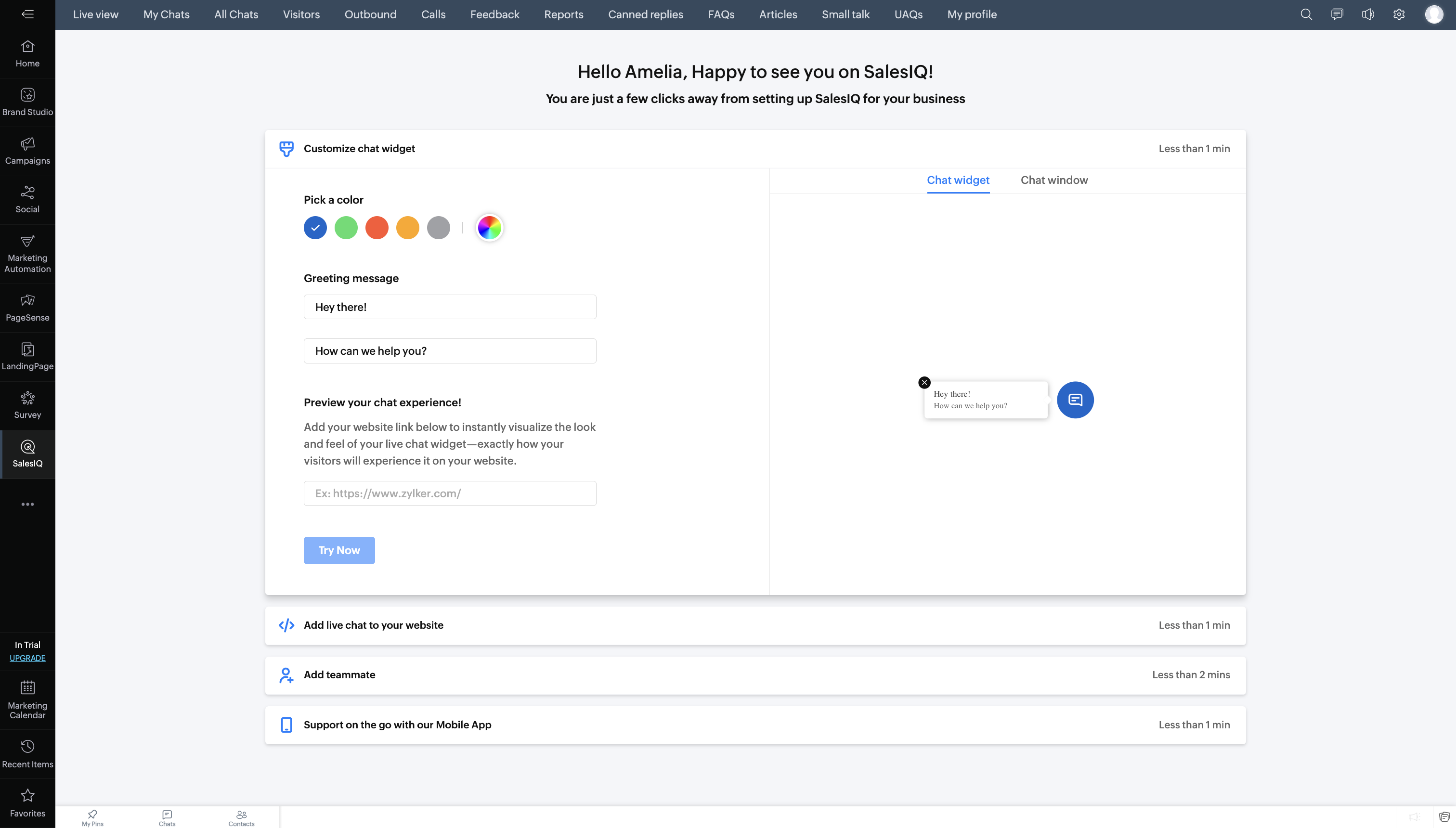Screen dimensions: 1456x828
Task: Click the blue chat widget bubble
Action: point(1075,400)
